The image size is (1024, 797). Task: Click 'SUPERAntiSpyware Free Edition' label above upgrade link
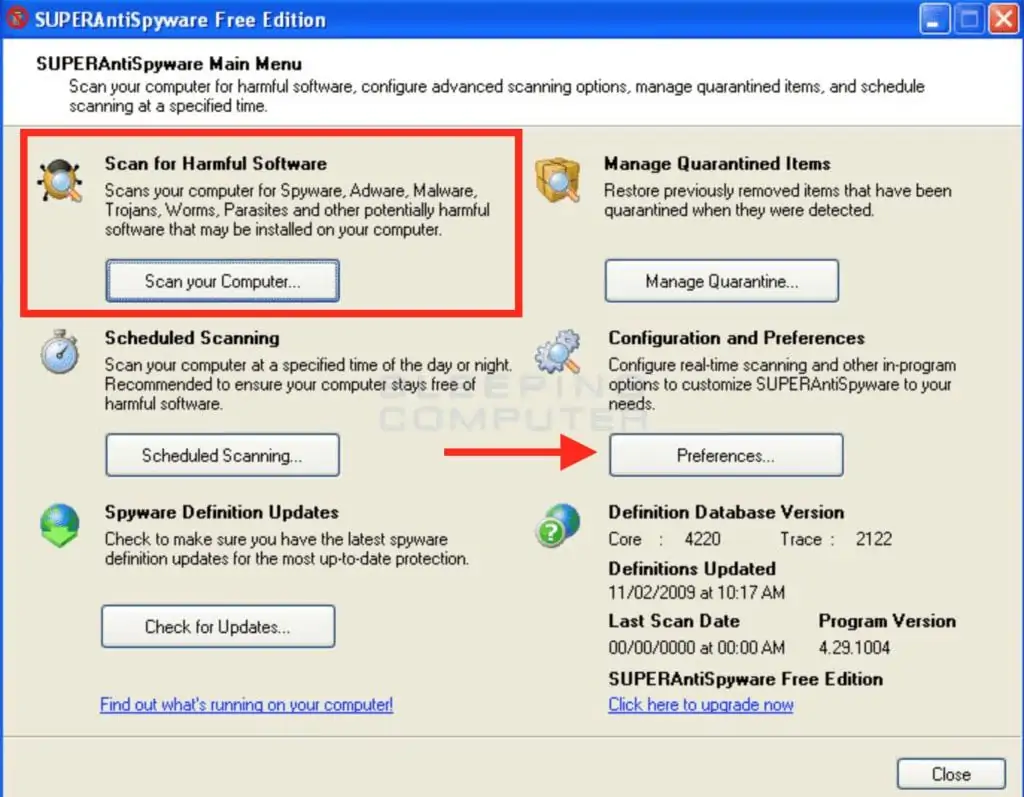click(x=746, y=679)
